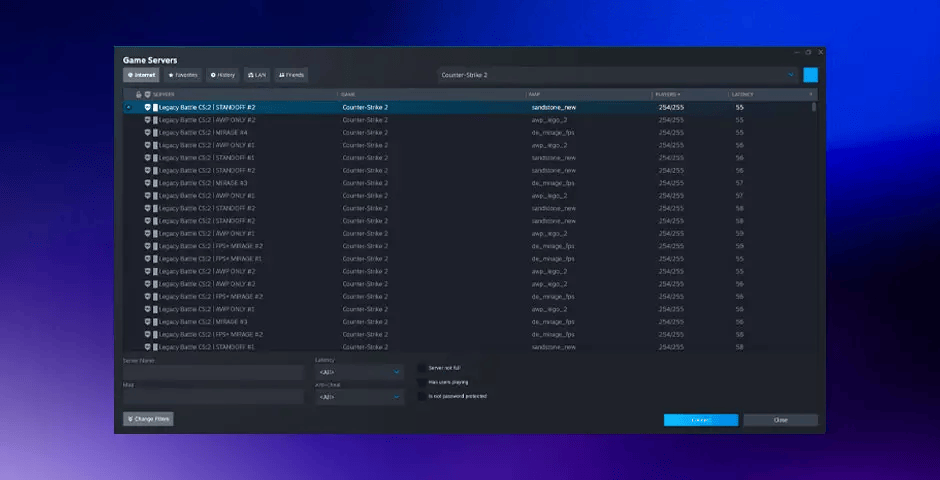Click the Close button
The image size is (940, 480).
click(x=781, y=420)
